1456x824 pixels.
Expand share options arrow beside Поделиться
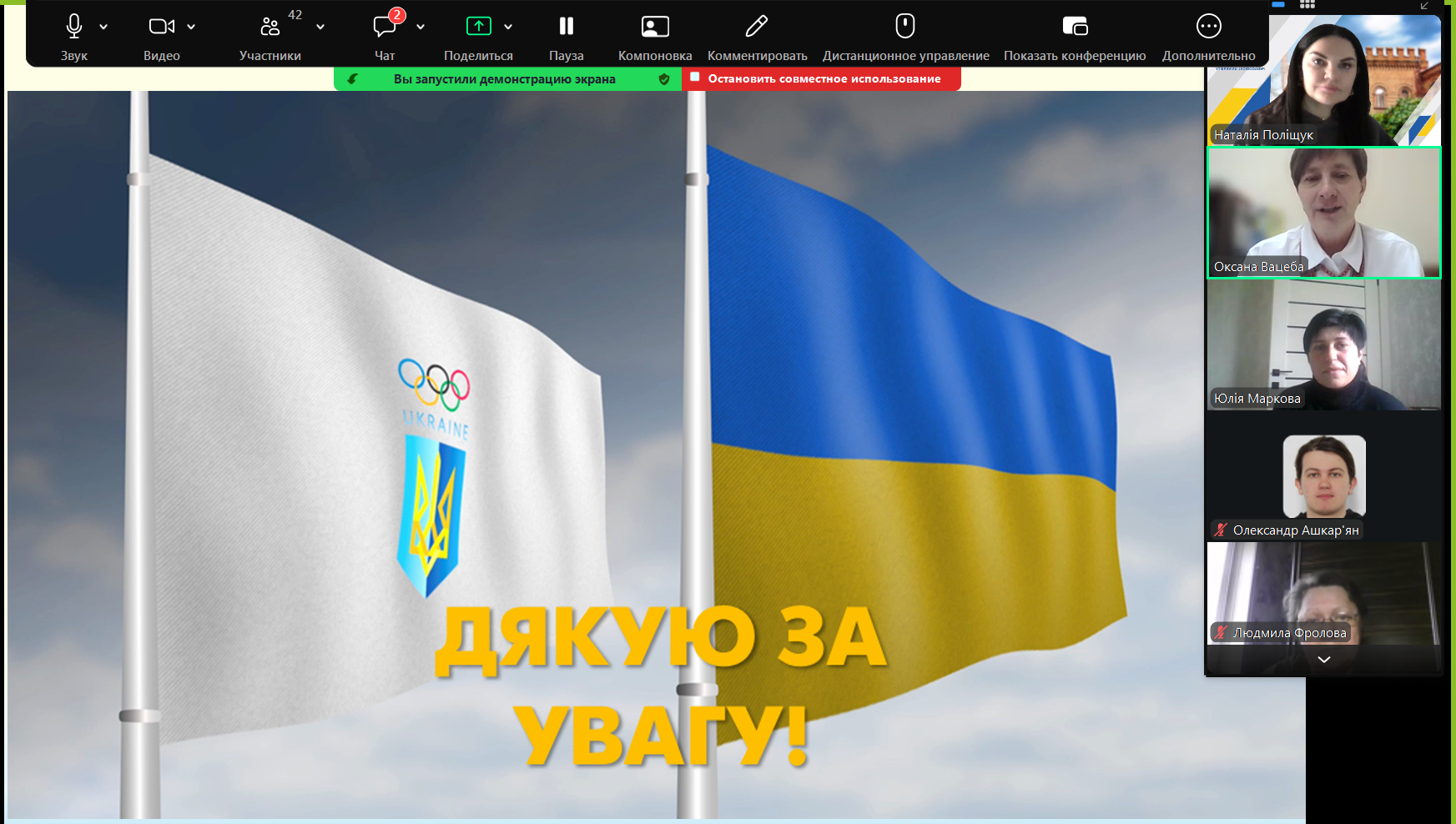pyautogui.click(x=508, y=27)
